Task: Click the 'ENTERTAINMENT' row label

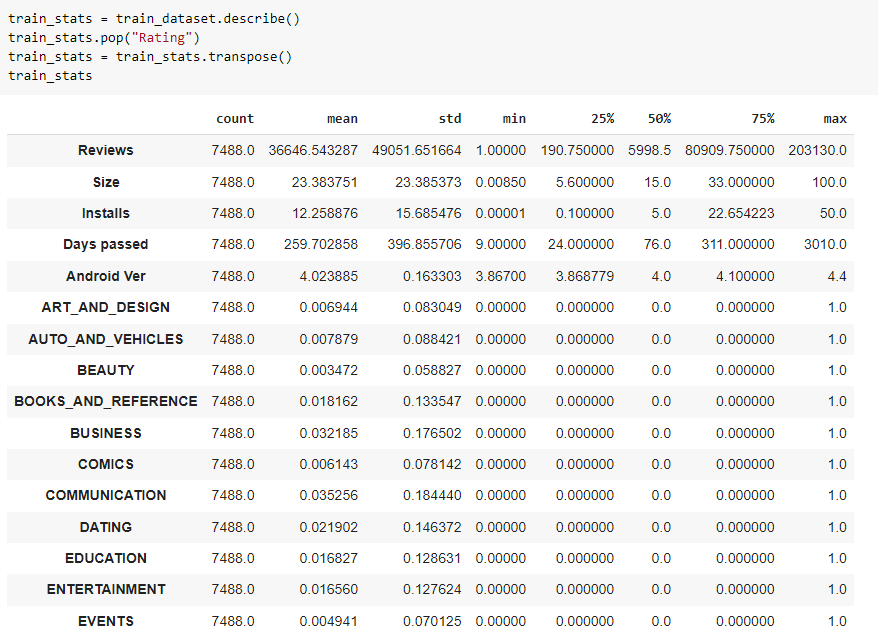Action: tap(106, 590)
